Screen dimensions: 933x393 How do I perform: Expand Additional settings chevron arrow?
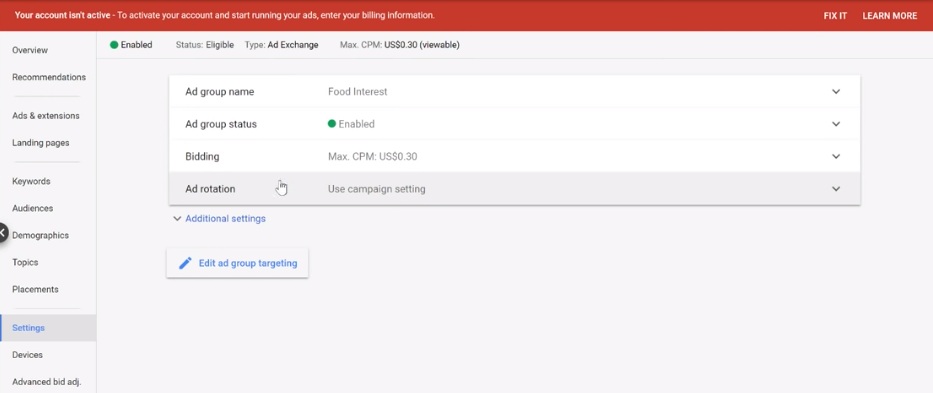pos(177,219)
